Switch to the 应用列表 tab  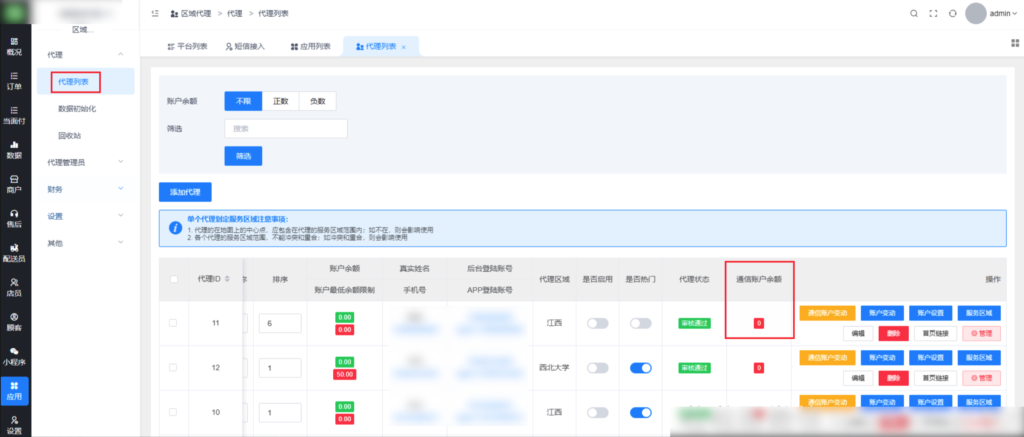310,46
